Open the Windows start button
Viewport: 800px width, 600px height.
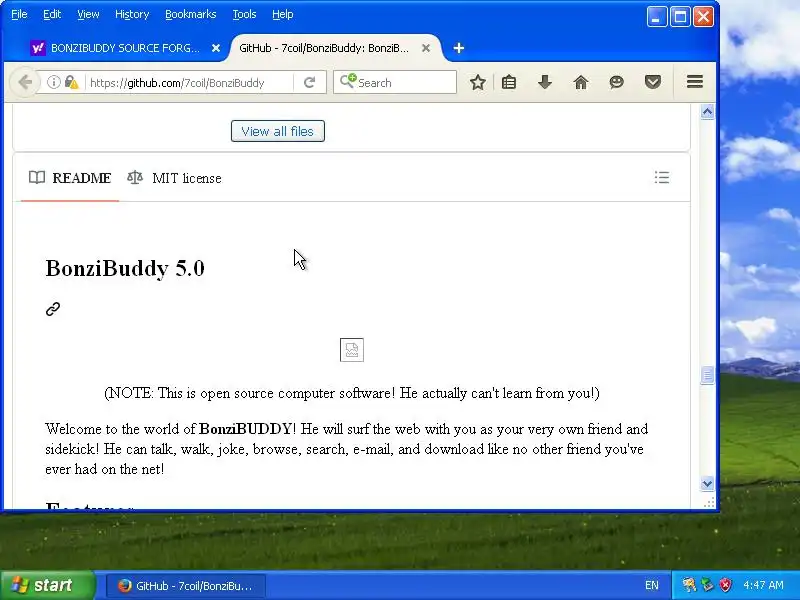(47, 585)
